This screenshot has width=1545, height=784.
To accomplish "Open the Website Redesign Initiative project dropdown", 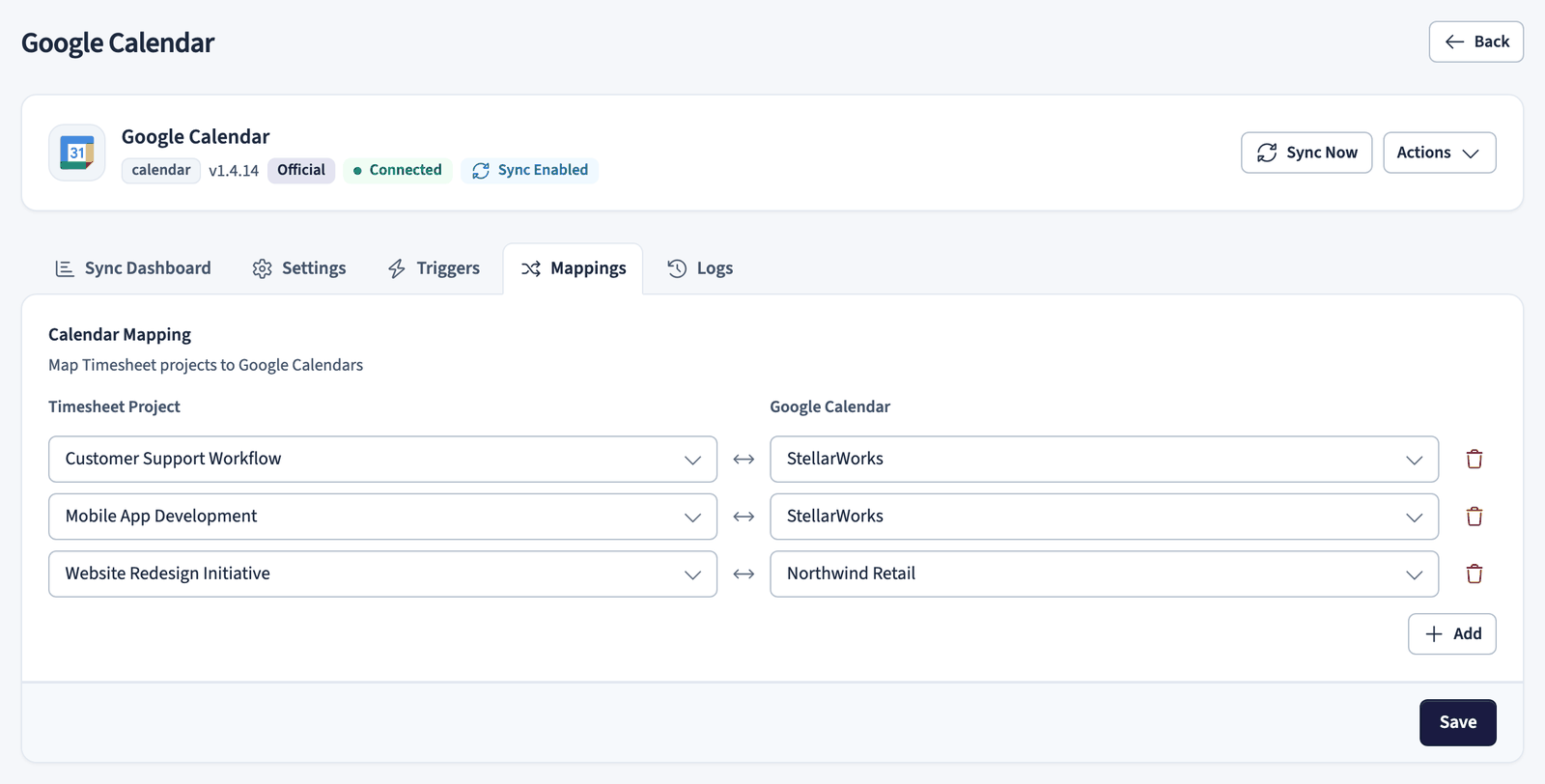I will click(x=382, y=574).
